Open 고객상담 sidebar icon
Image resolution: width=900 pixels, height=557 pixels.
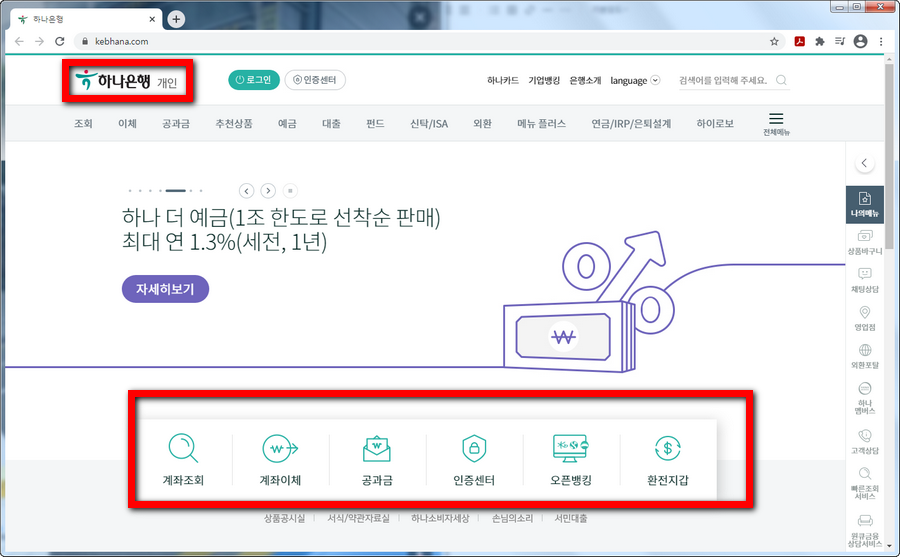(x=865, y=441)
